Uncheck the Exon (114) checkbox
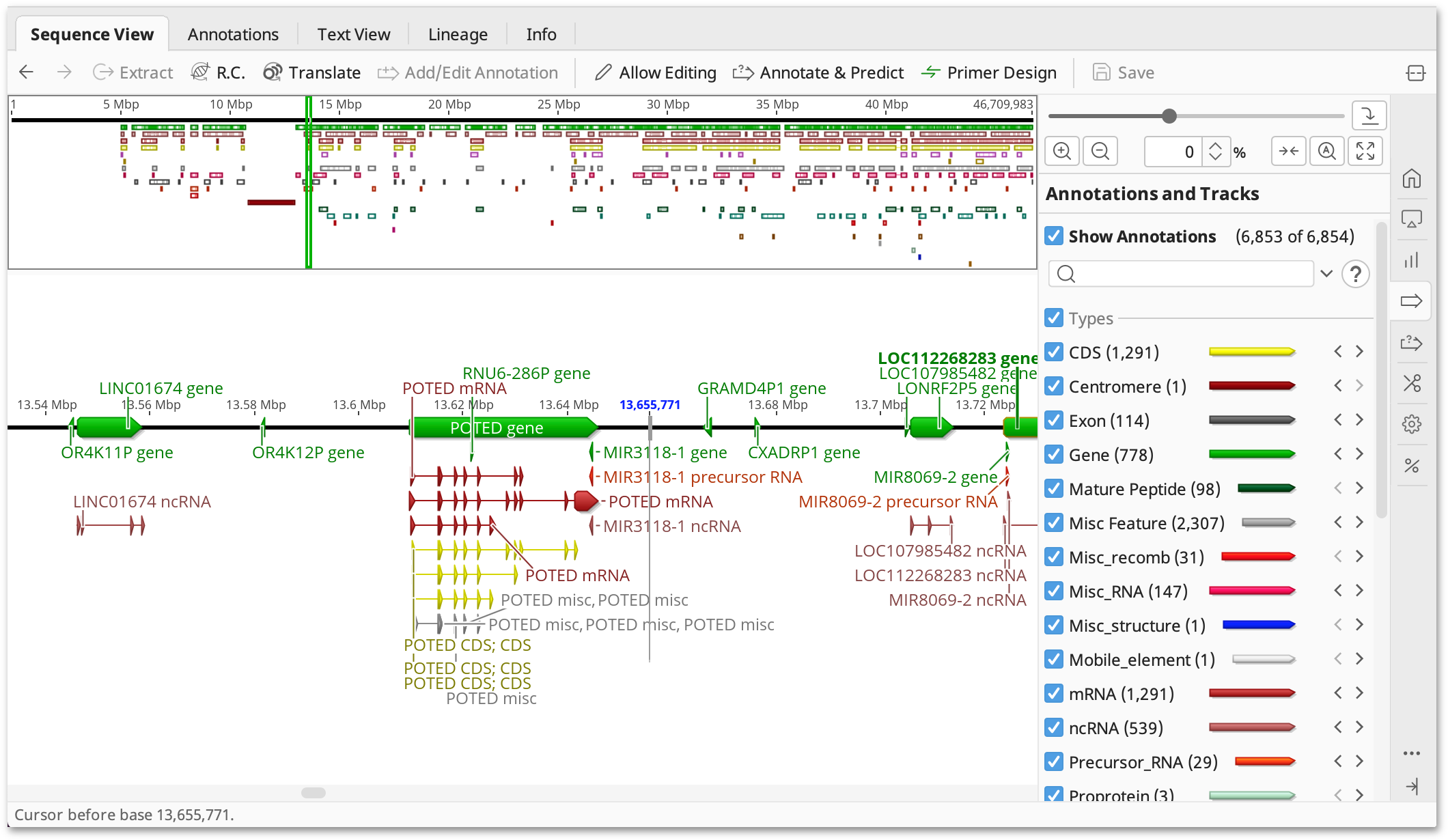 pyautogui.click(x=1054, y=420)
